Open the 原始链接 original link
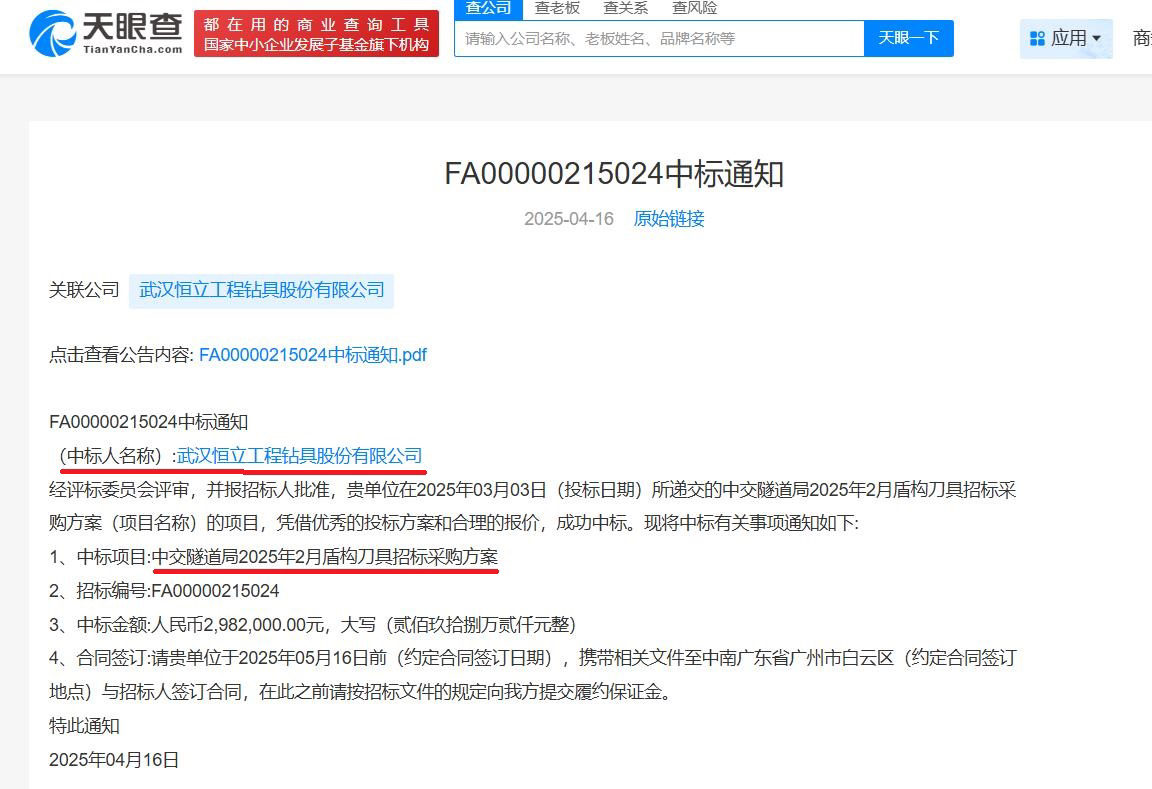The width and height of the screenshot is (1152, 789). [x=669, y=219]
